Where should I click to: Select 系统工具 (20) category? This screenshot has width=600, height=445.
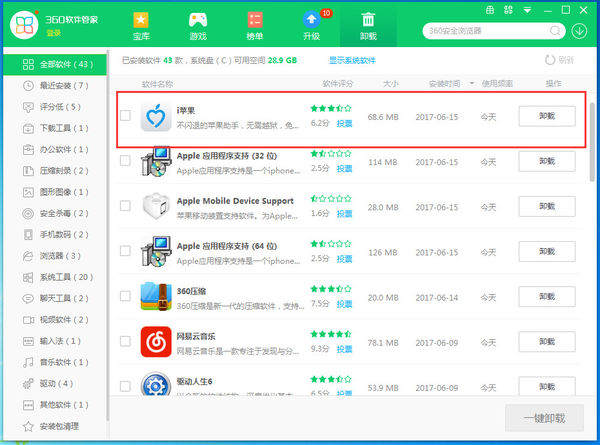[55, 277]
